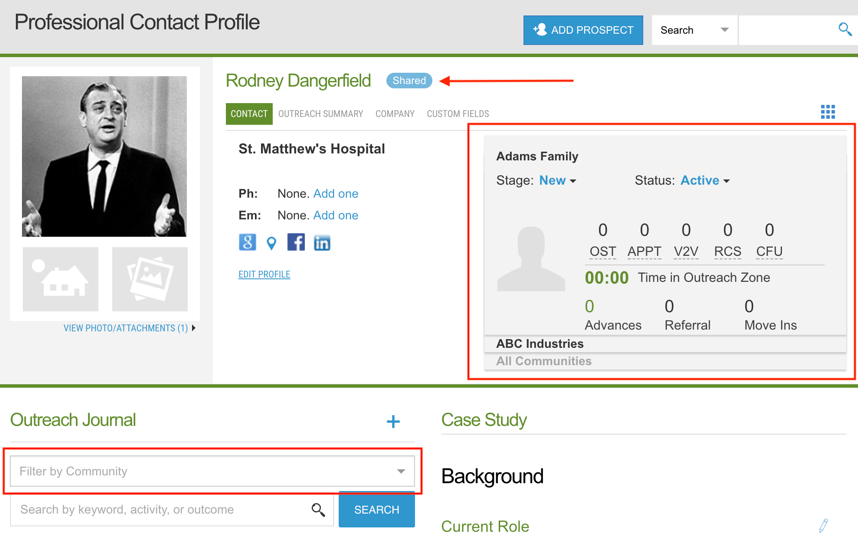Open the map location pin icon

pos(271,243)
